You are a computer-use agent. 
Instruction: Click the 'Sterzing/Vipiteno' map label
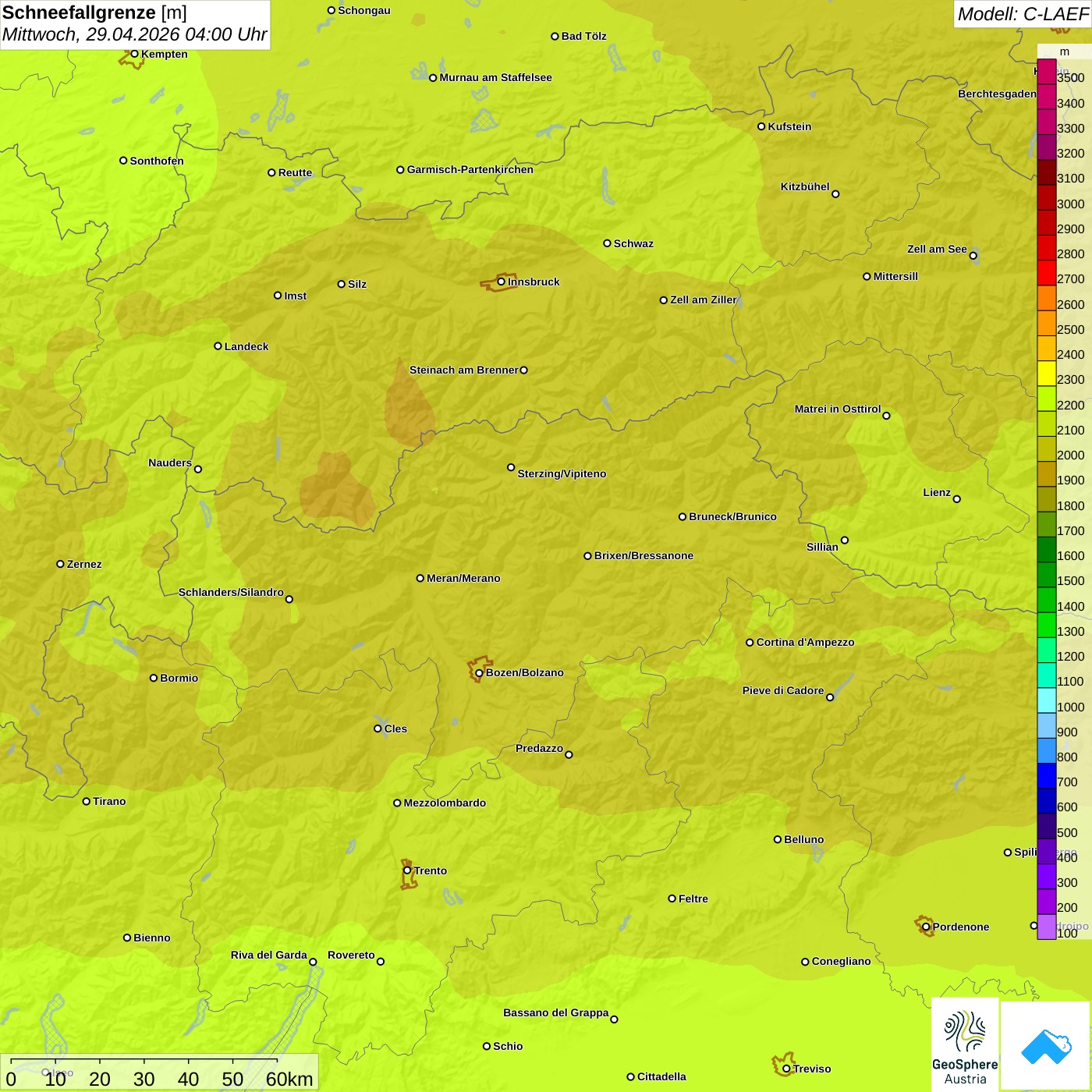point(562,473)
